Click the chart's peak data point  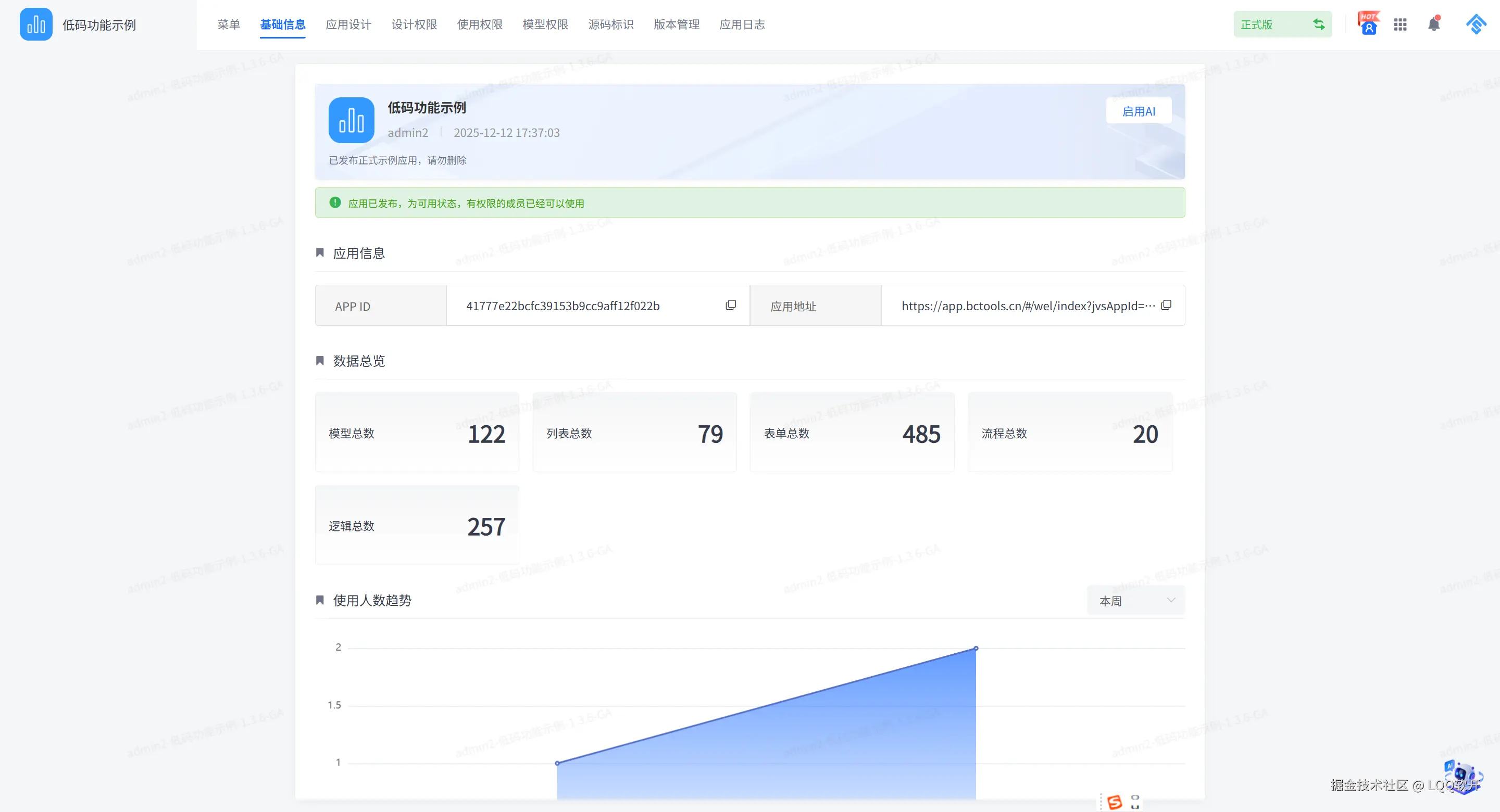click(976, 648)
